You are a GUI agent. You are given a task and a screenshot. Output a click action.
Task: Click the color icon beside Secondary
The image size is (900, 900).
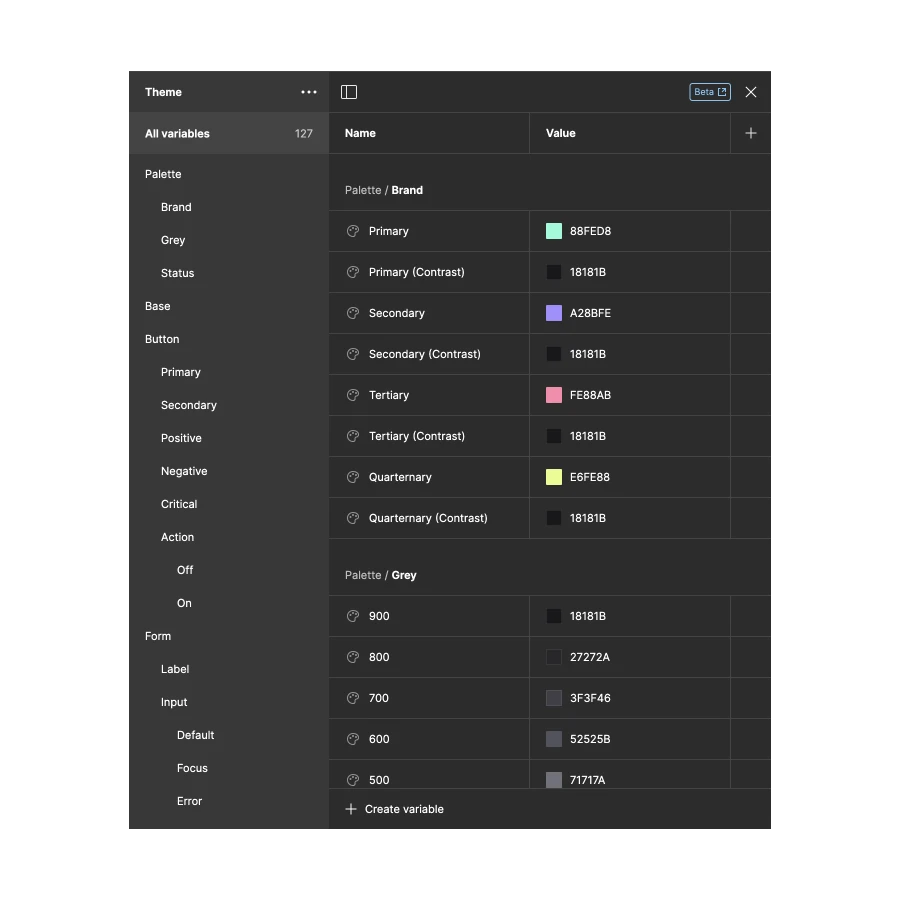pos(353,313)
